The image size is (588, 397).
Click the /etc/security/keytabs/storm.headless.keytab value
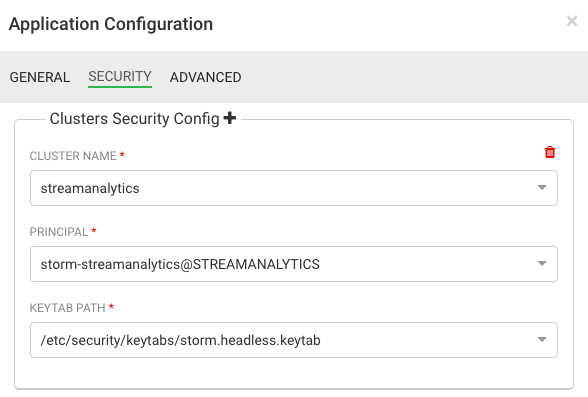[180, 340]
